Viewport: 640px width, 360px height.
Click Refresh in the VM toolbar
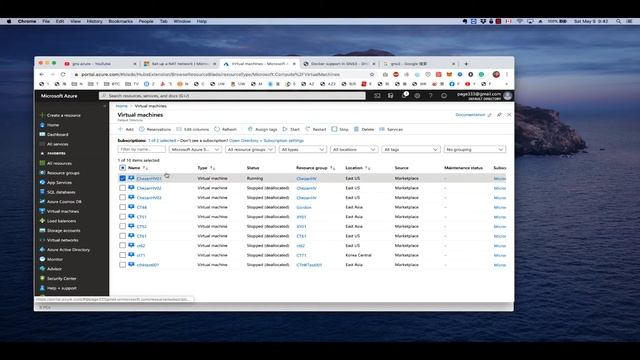click(226, 129)
